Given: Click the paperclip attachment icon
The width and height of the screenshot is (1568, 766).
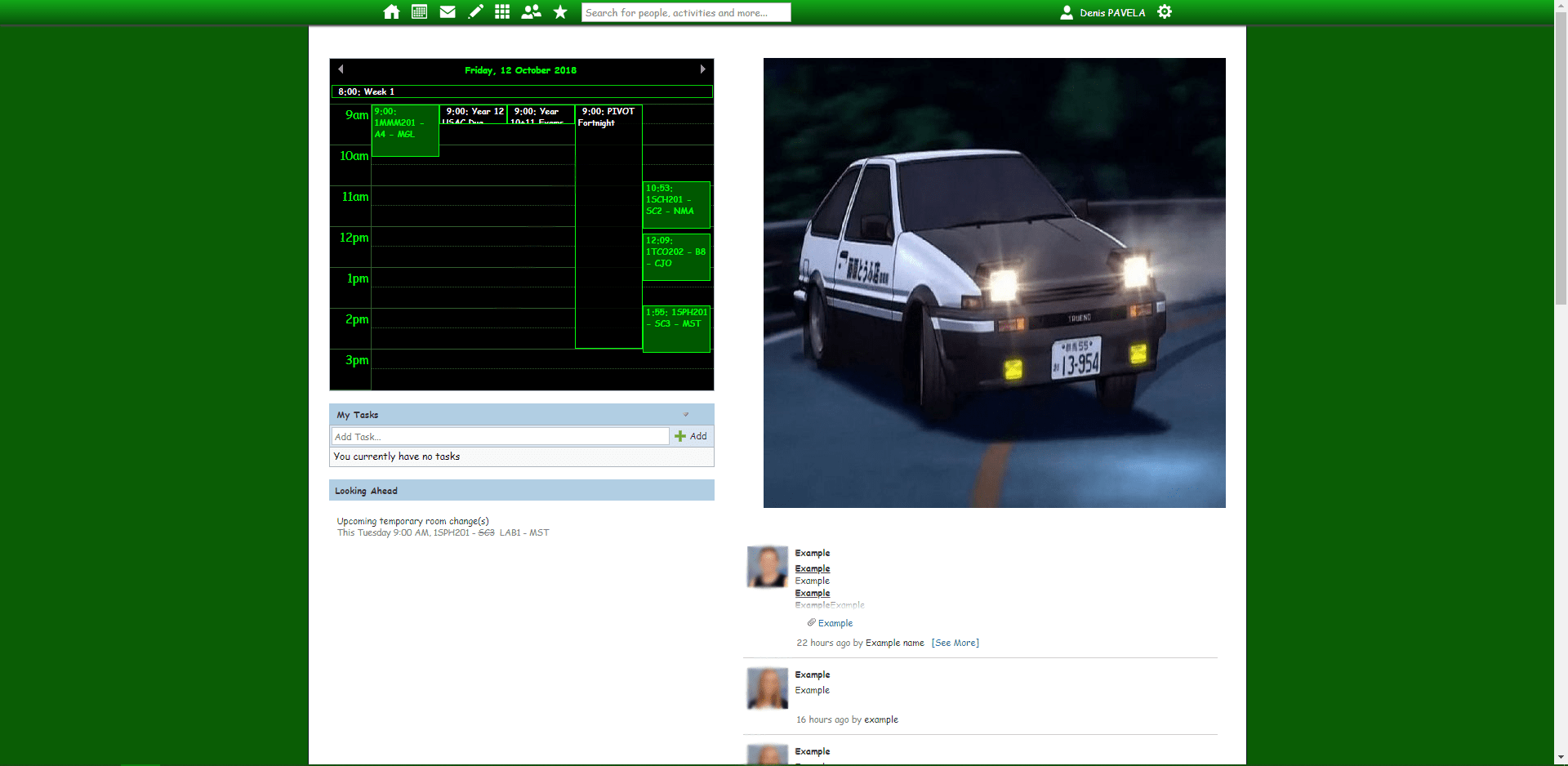Looking at the screenshot, I should 812,623.
